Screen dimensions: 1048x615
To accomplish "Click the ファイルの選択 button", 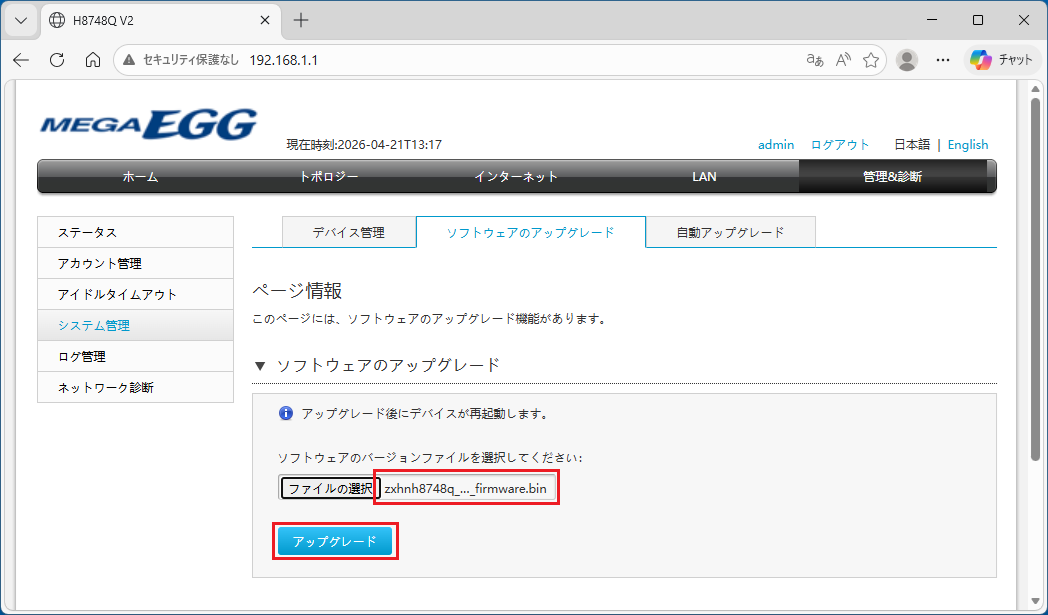I will [330, 489].
